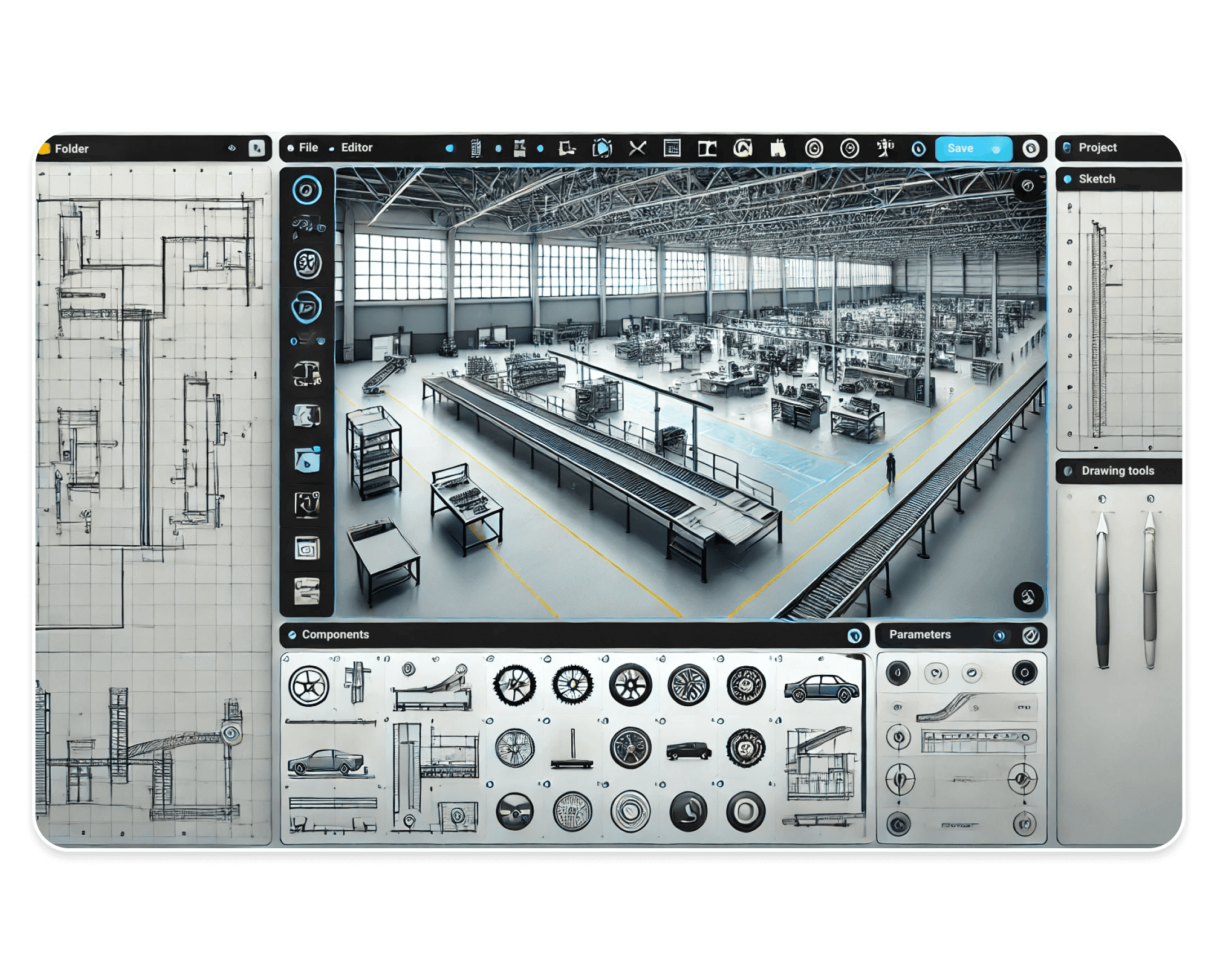Open the circular dropdown on the Components header

[856, 636]
